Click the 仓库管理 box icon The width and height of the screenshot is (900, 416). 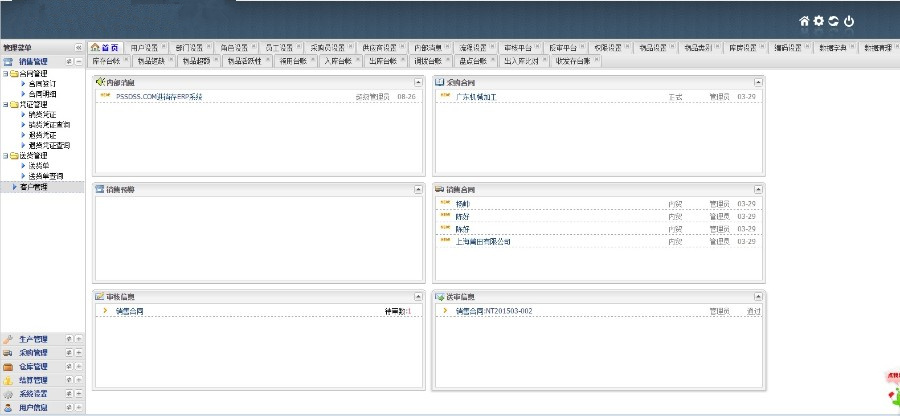point(8,367)
